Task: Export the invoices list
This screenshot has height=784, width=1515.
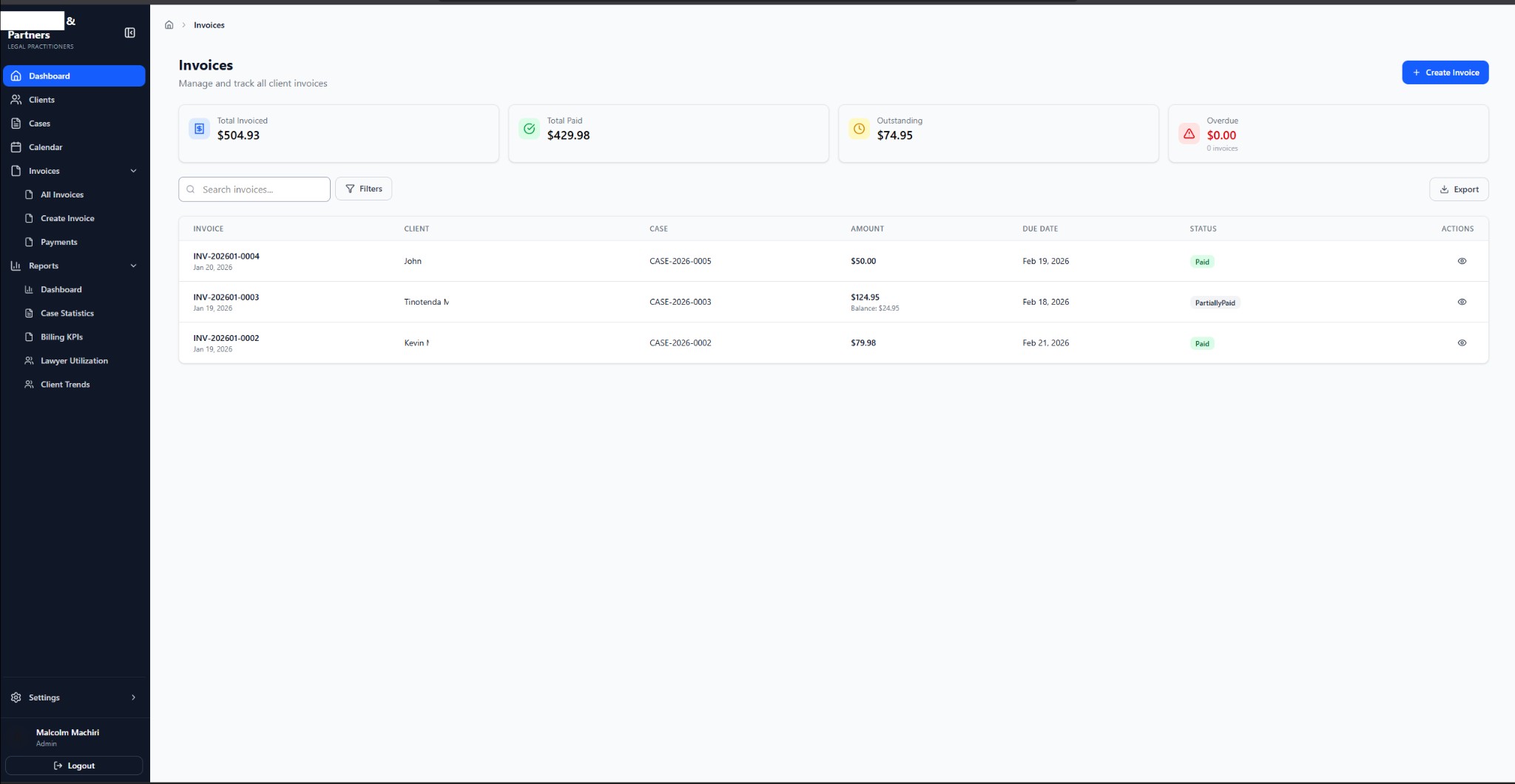Action: coord(1459,189)
